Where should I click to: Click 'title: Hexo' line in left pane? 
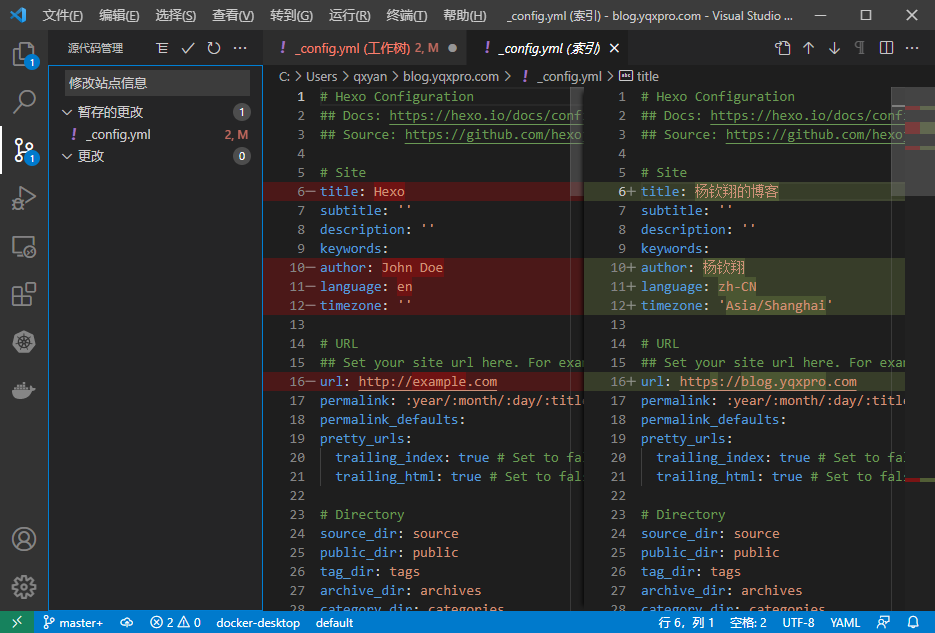click(x=423, y=191)
